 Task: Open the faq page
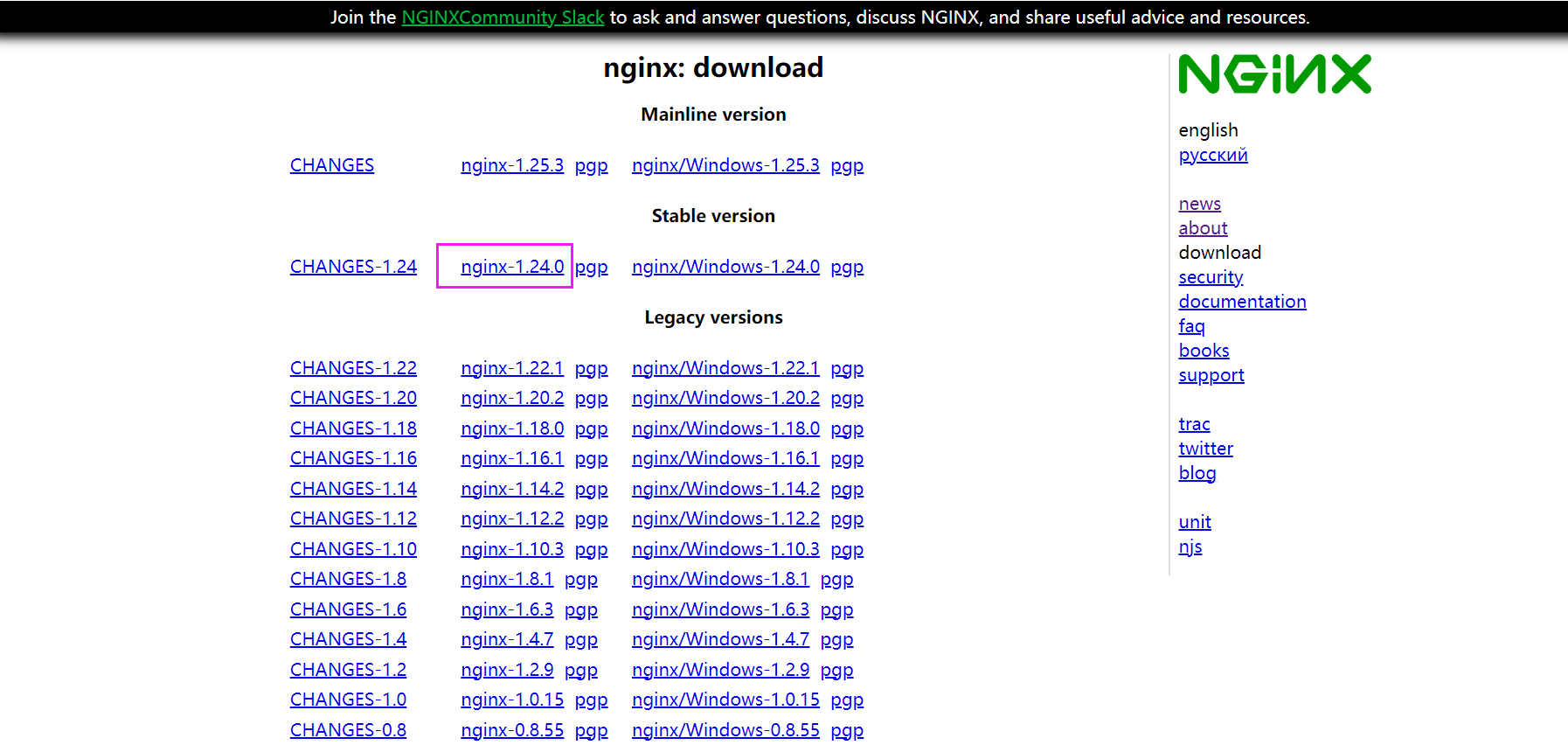[1191, 326]
